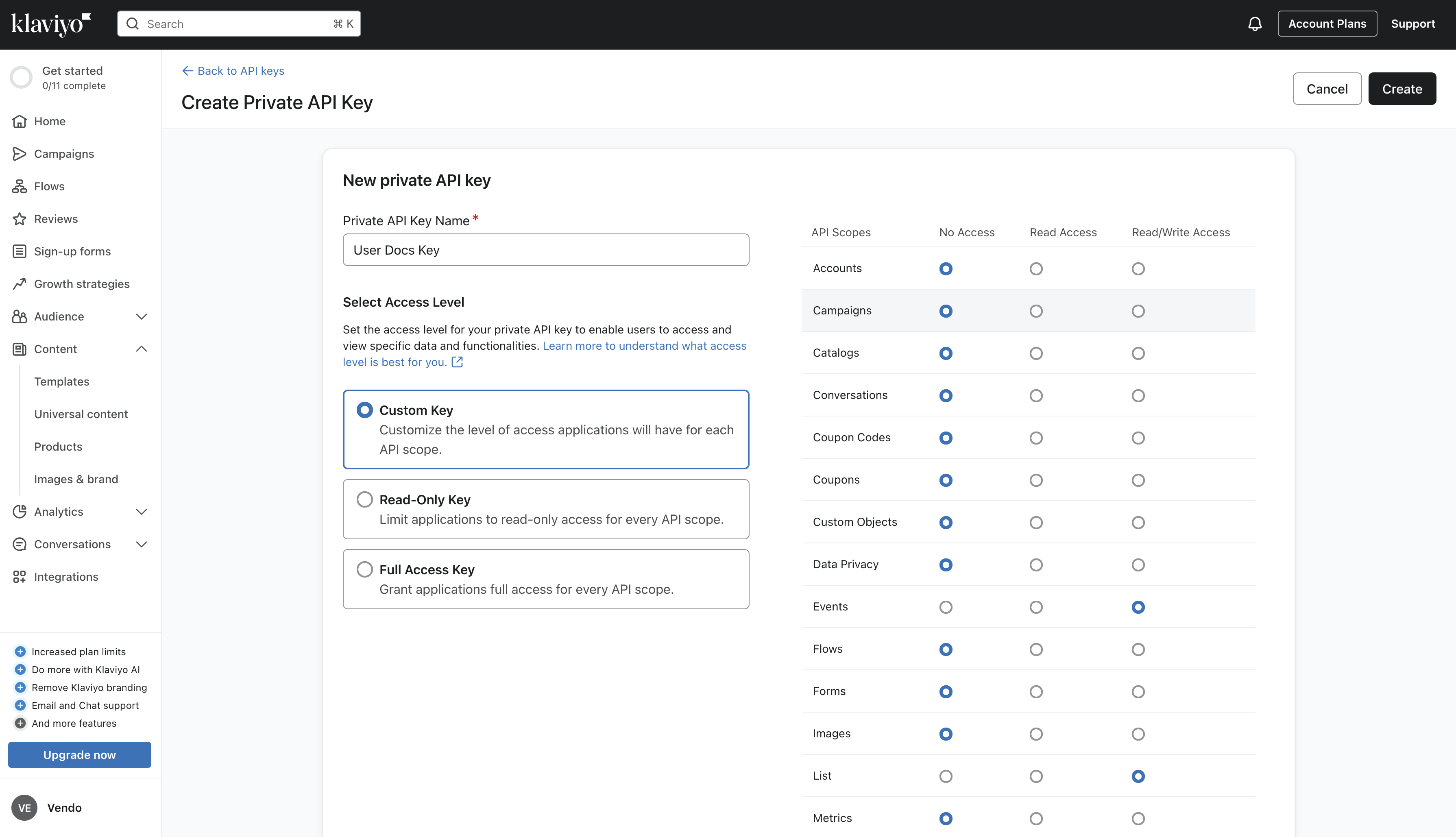
Task: Open Templates under Content
Action: tap(61, 382)
